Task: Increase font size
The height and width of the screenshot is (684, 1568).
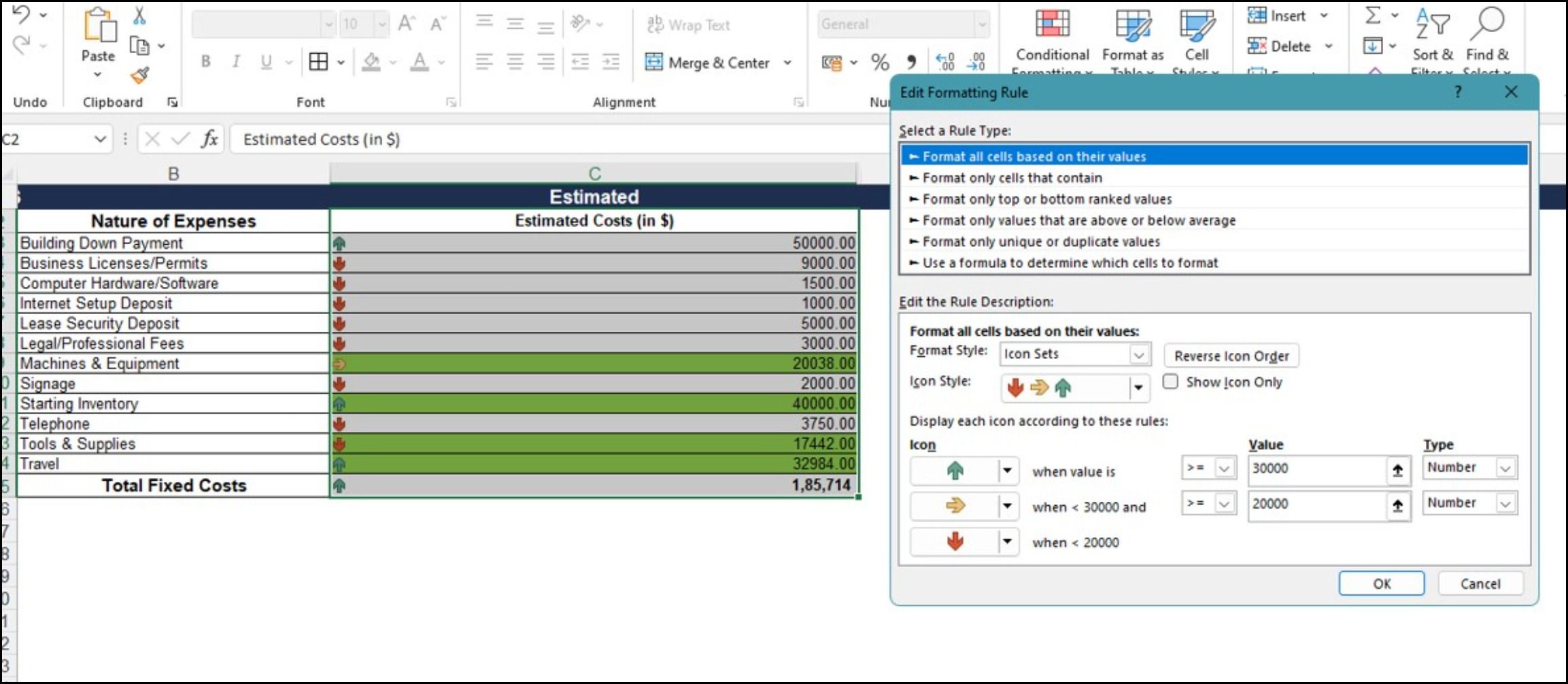Action: click(407, 24)
